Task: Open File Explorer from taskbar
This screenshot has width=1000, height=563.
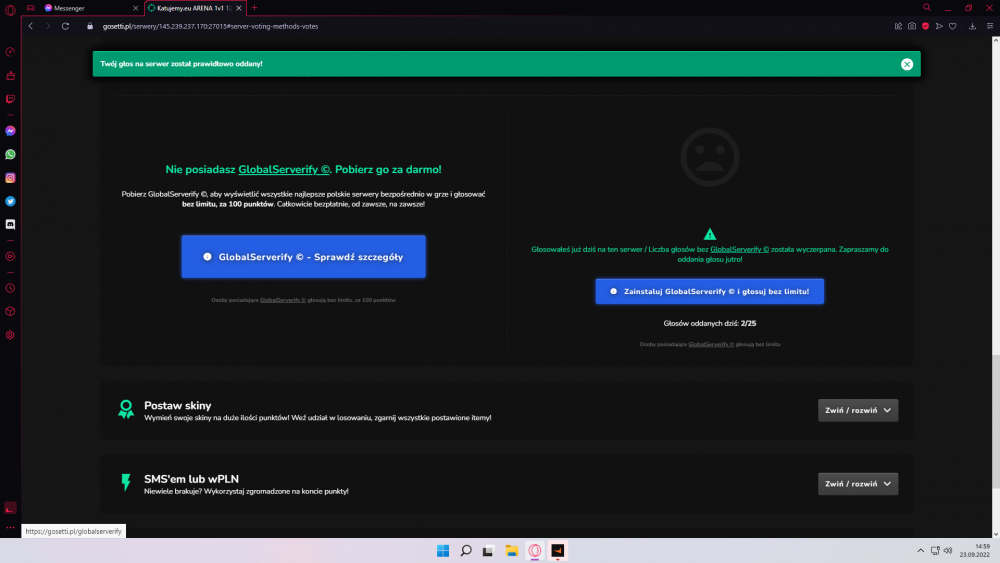Action: tap(511, 551)
